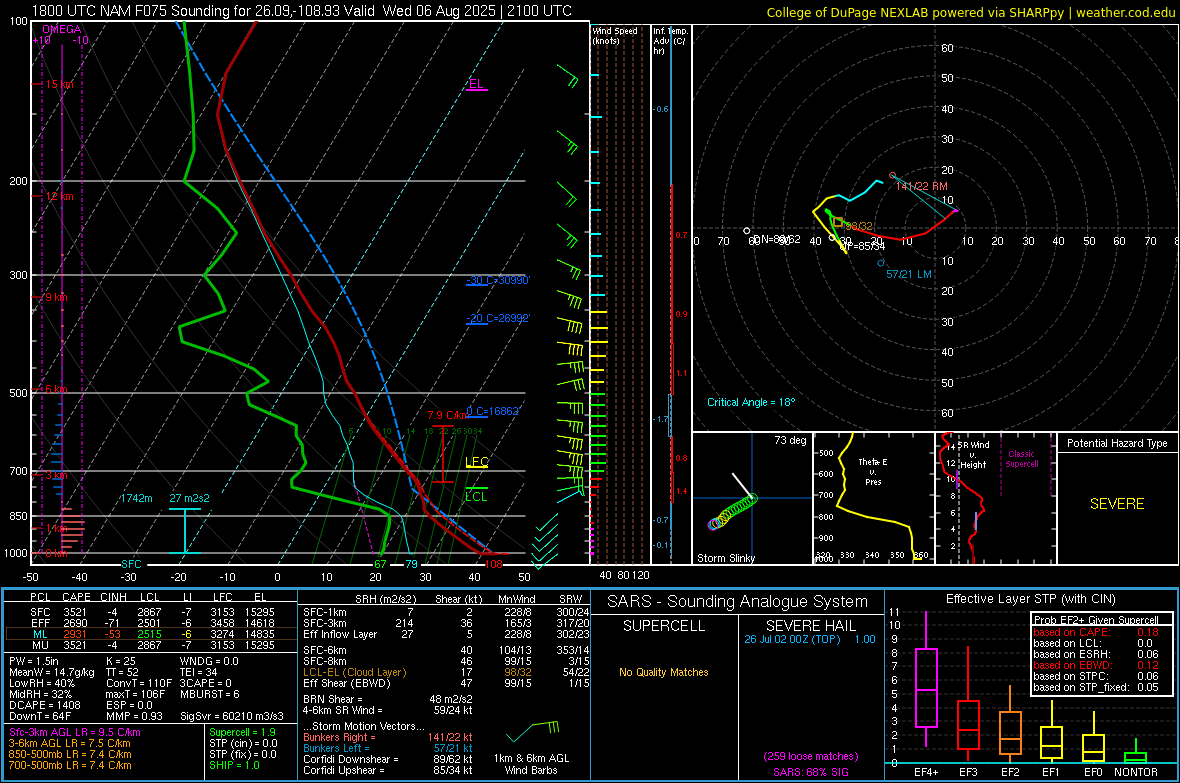The width and height of the screenshot is (1180, 783).
Task: Select the EFF parcel row
Action: click(x=151, y=623)
